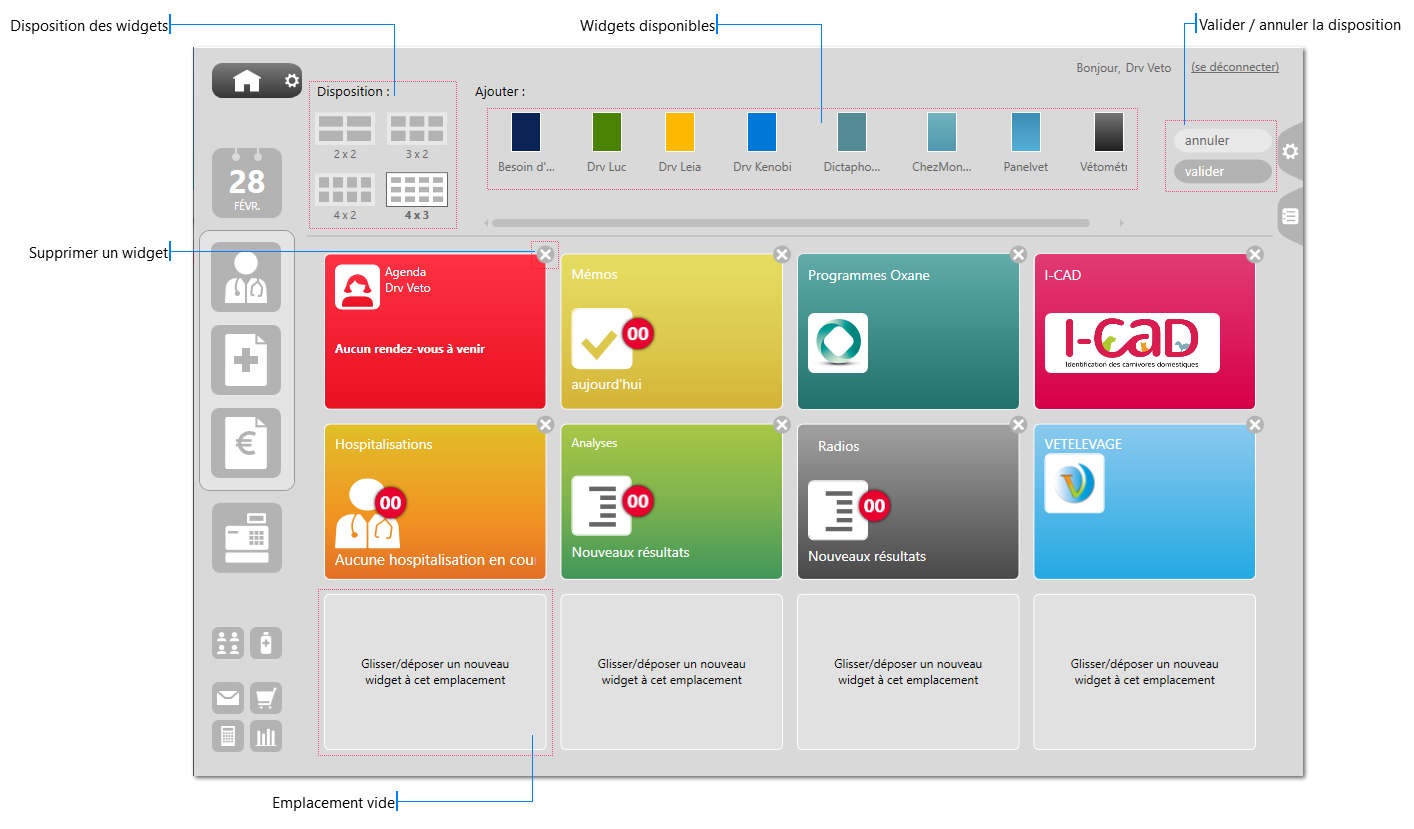The height and width of the screenshot is (829, 1414).
Task: Remove the I-CAD widget
Action: tap(1255, 255)
